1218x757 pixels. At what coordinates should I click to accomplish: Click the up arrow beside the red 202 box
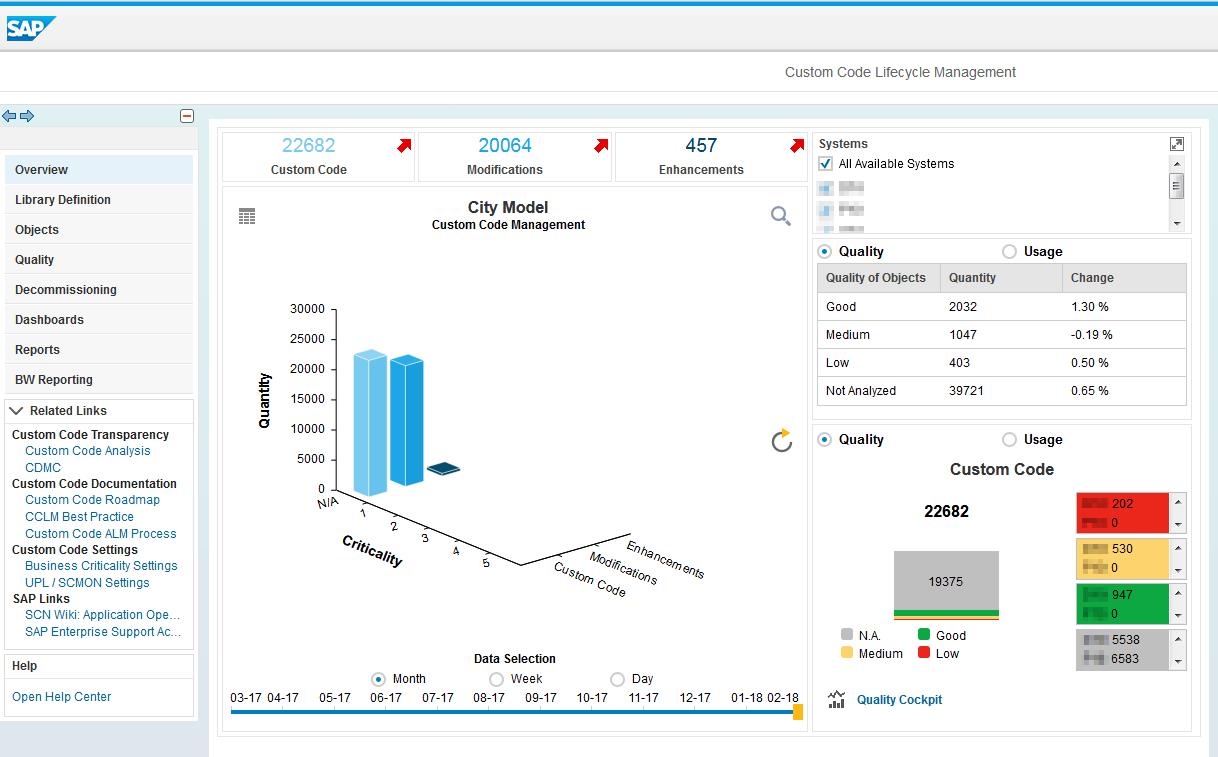pos(1178,502)
